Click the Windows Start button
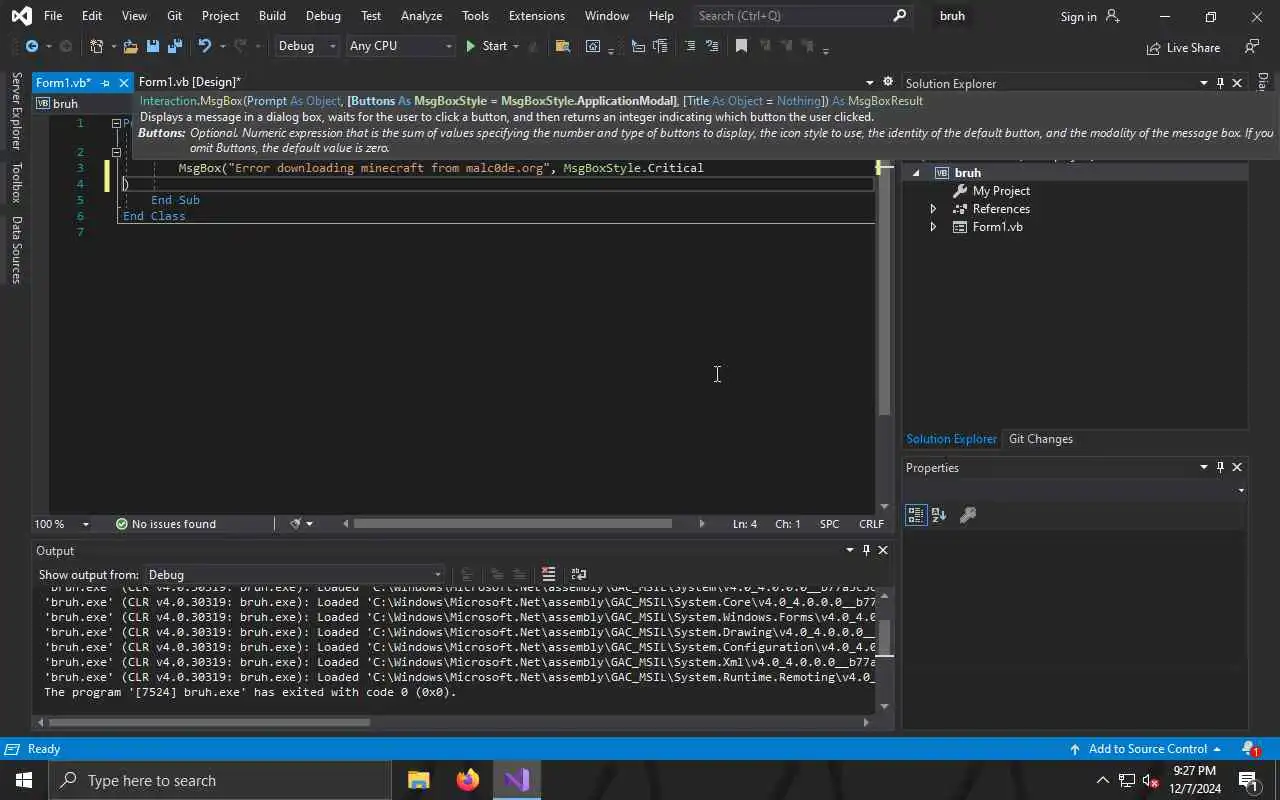The image size is (1280, 800). click(x=24, y=780)
